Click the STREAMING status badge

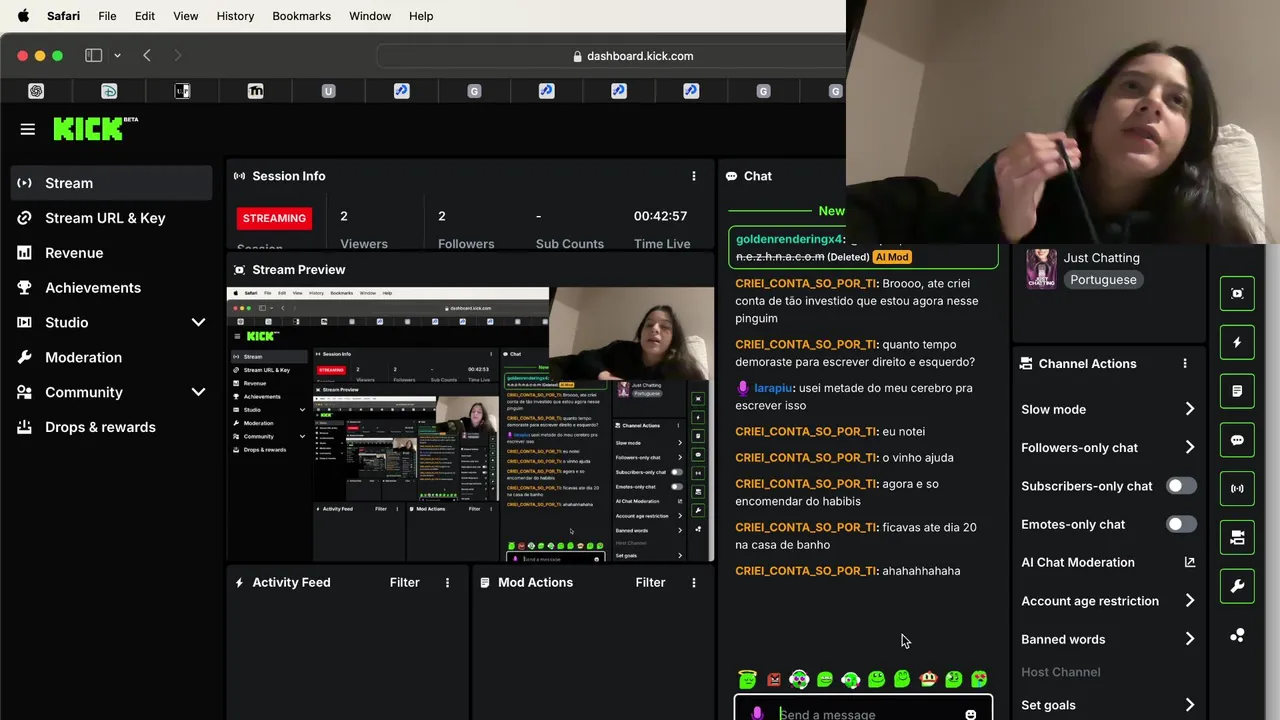click(x=274, y=218)
